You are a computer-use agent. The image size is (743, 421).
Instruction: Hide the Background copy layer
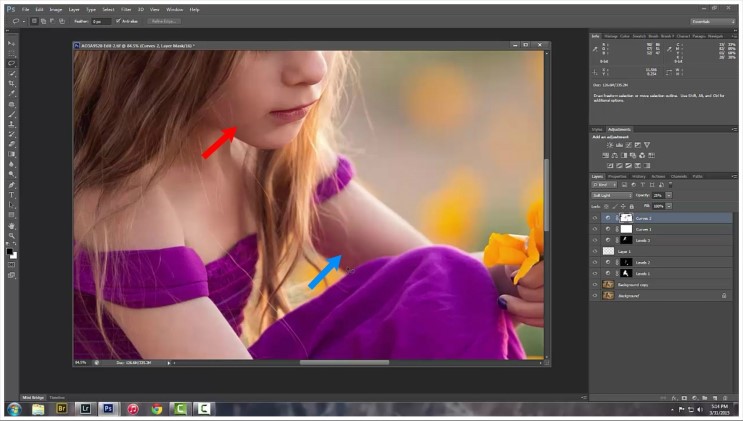point(595,284)
